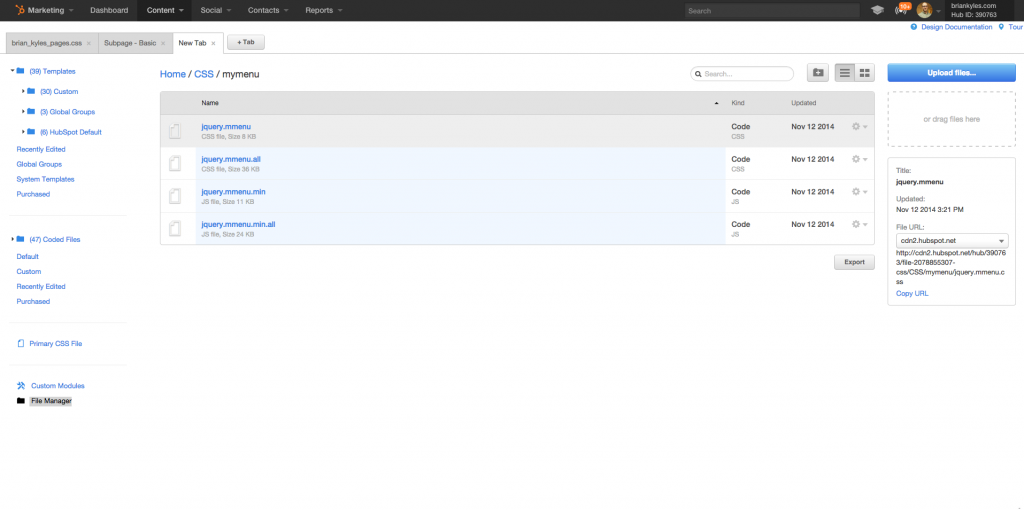Click file icon of jquery.mmenu.min.all
The width and height of the screenshot is (1024, 510).
(174, 229)
